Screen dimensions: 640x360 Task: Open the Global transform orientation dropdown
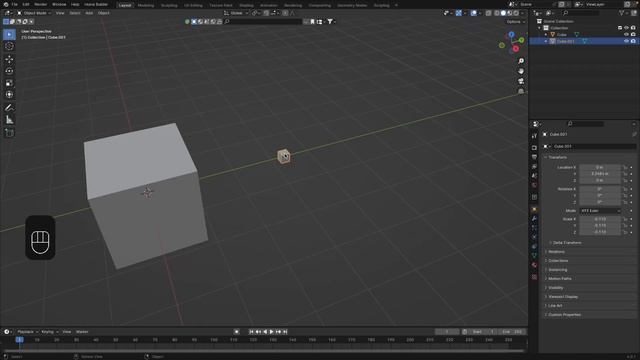tap(236, 13)
